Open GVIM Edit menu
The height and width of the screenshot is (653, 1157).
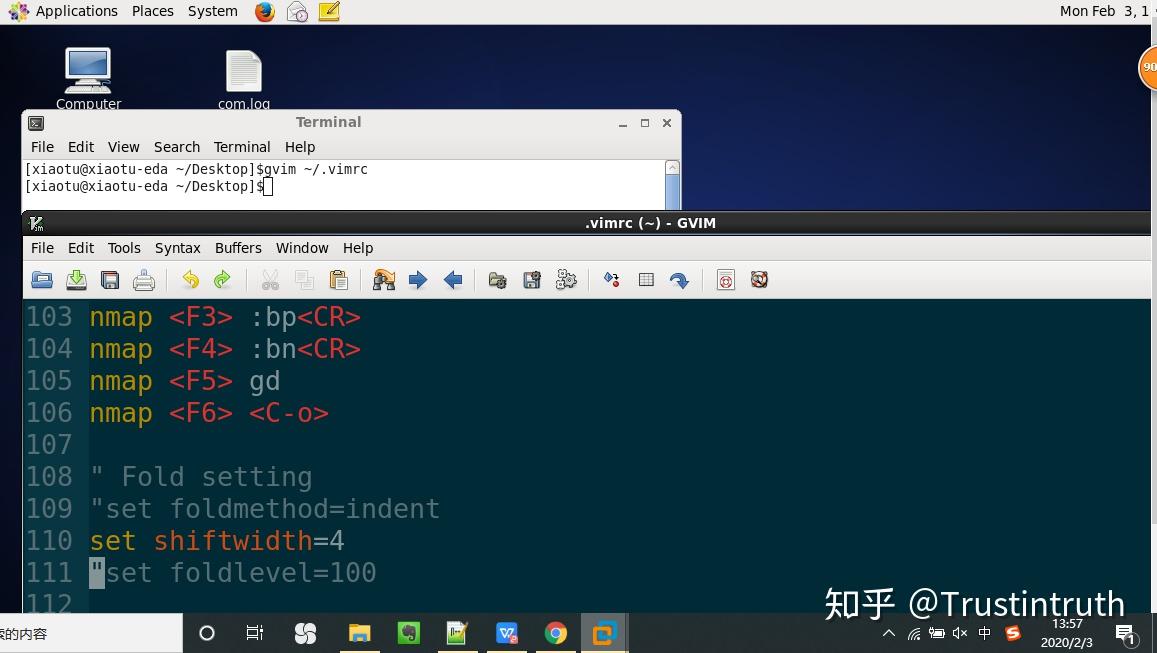(80, 248)
